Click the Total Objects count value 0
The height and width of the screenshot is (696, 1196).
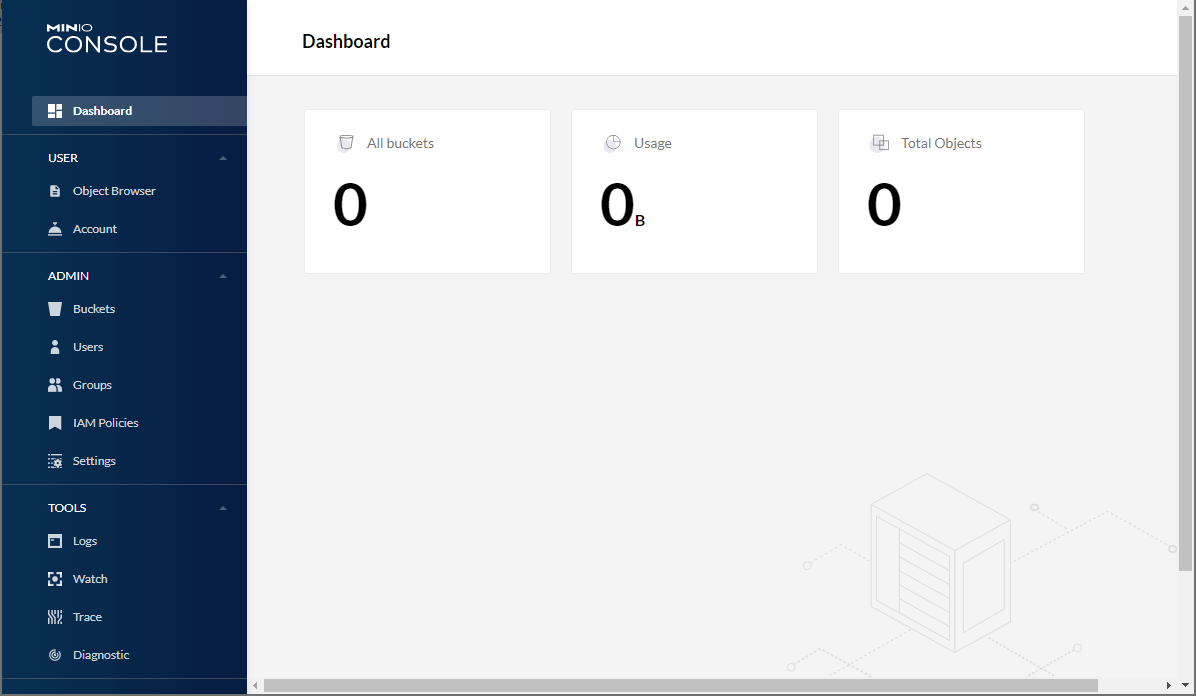(884, 205)
